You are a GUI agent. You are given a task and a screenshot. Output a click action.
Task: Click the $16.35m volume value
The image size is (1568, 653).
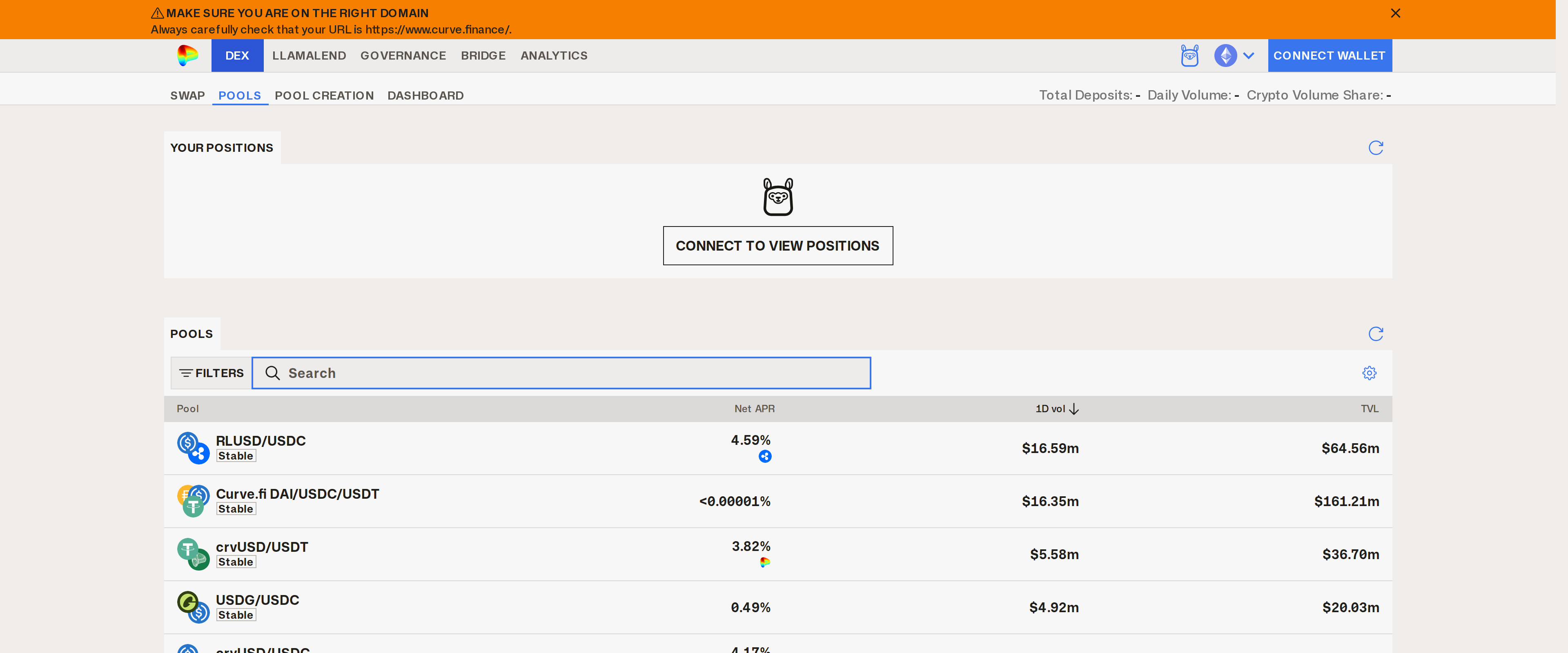click(1050, 502)
